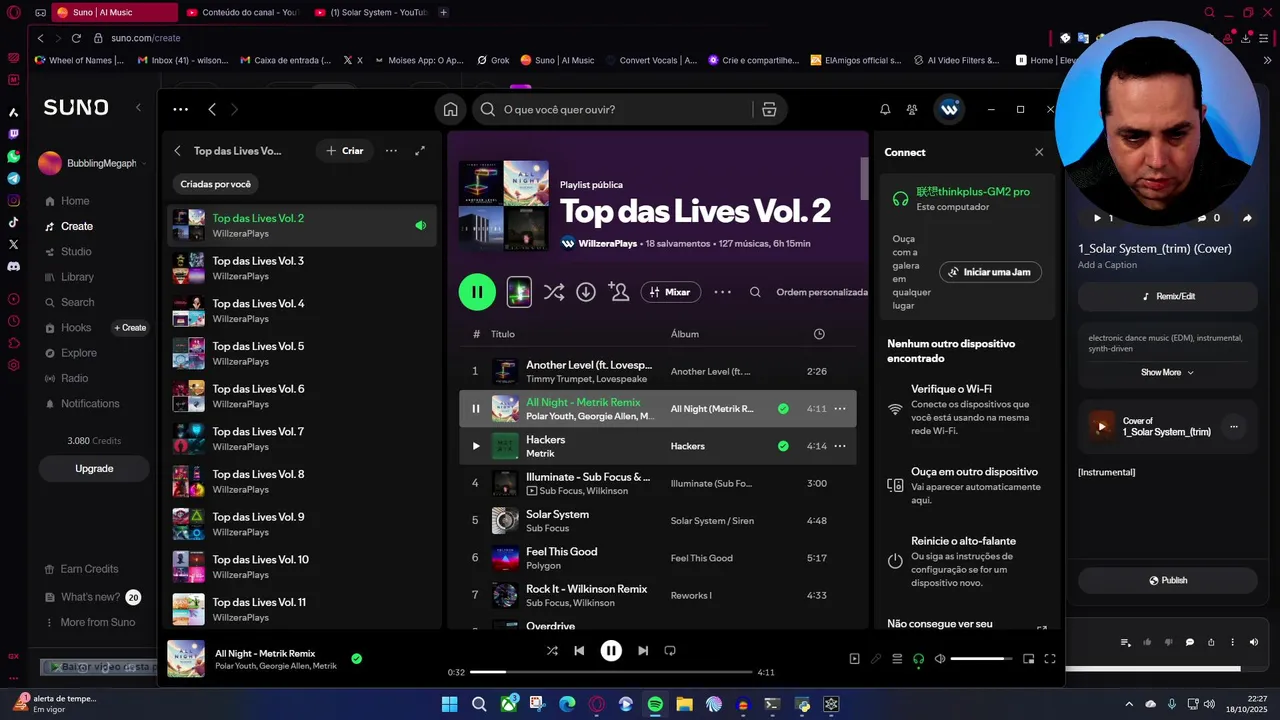1280x720 pixels.
Task: Open the queue icon
Action: pyautogui.click(x=897, y=659)
